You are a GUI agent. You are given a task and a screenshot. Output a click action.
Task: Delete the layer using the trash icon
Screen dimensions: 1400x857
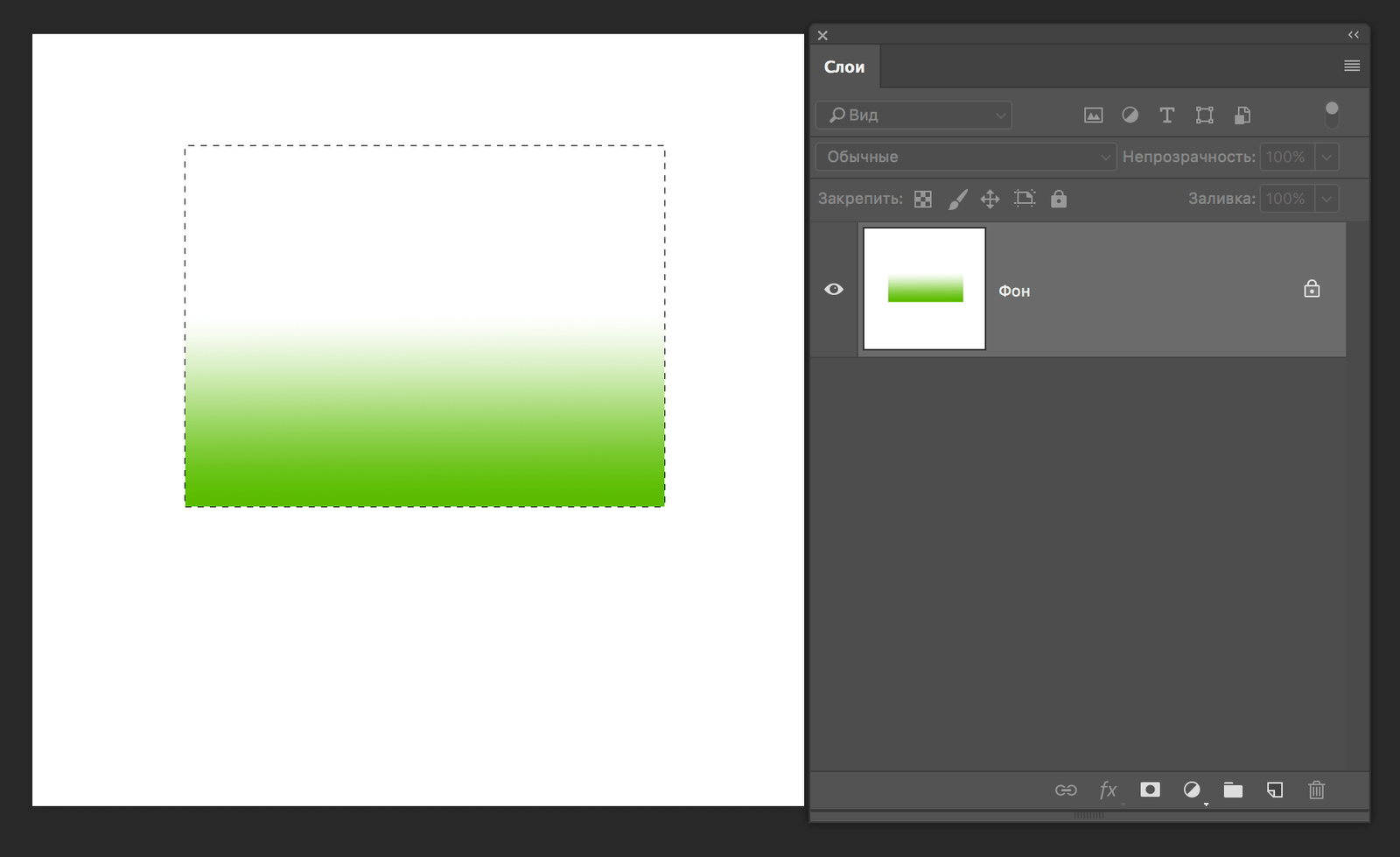[1316, 790]
